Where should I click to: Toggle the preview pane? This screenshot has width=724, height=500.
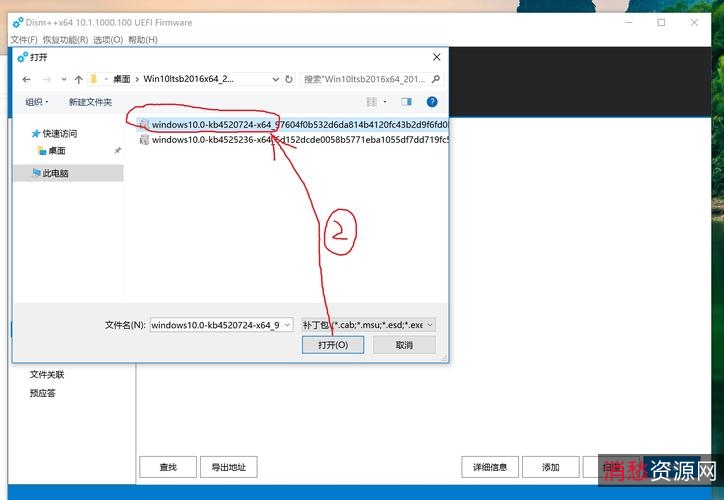click(406, 102)
